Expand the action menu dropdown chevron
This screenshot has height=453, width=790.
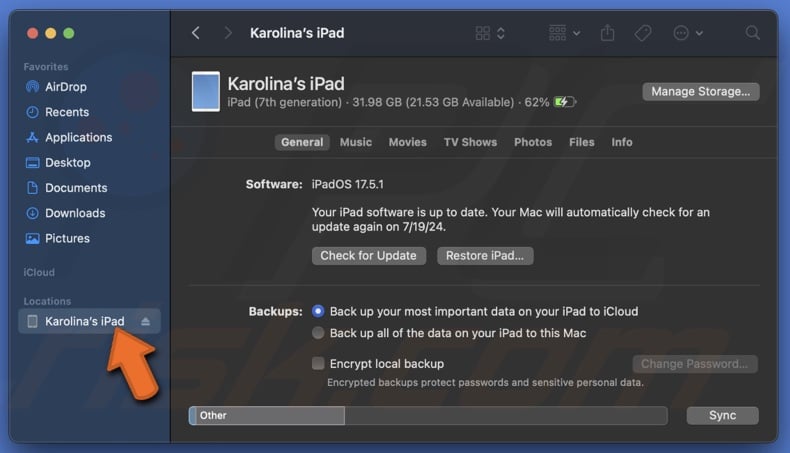click(x=699, y=33)
